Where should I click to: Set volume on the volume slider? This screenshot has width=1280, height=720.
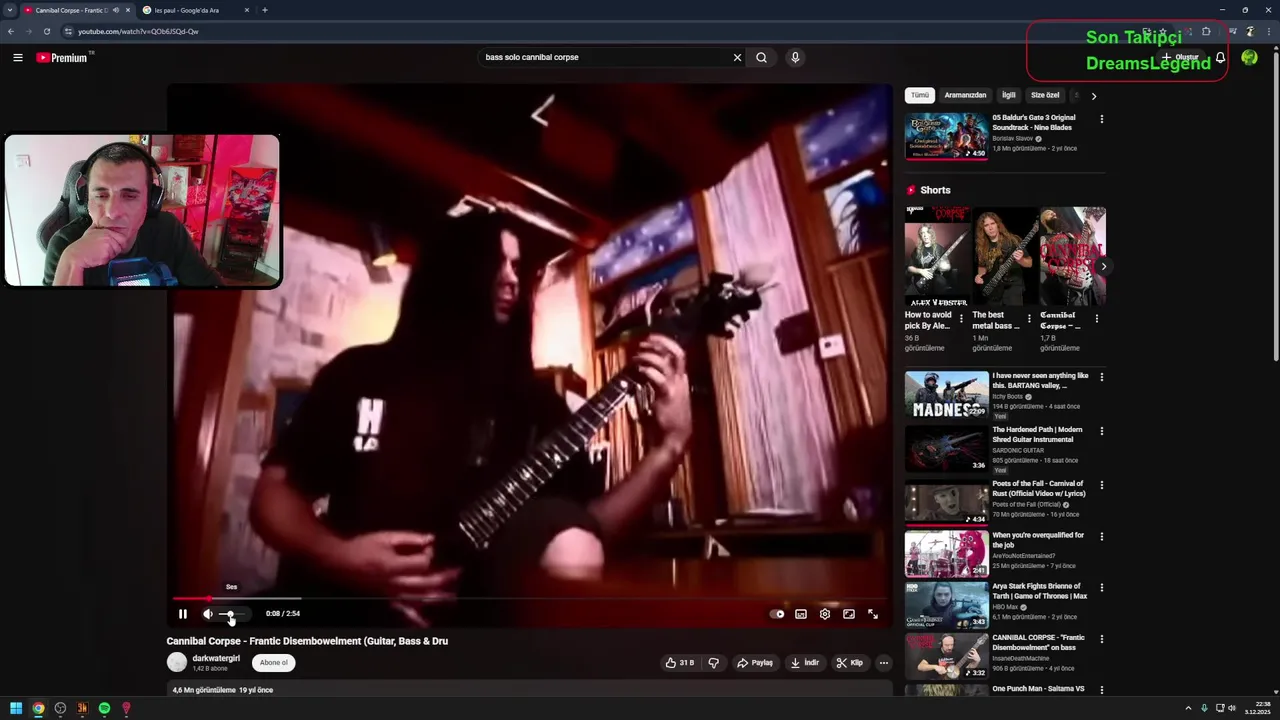click(x=233, y=614)
